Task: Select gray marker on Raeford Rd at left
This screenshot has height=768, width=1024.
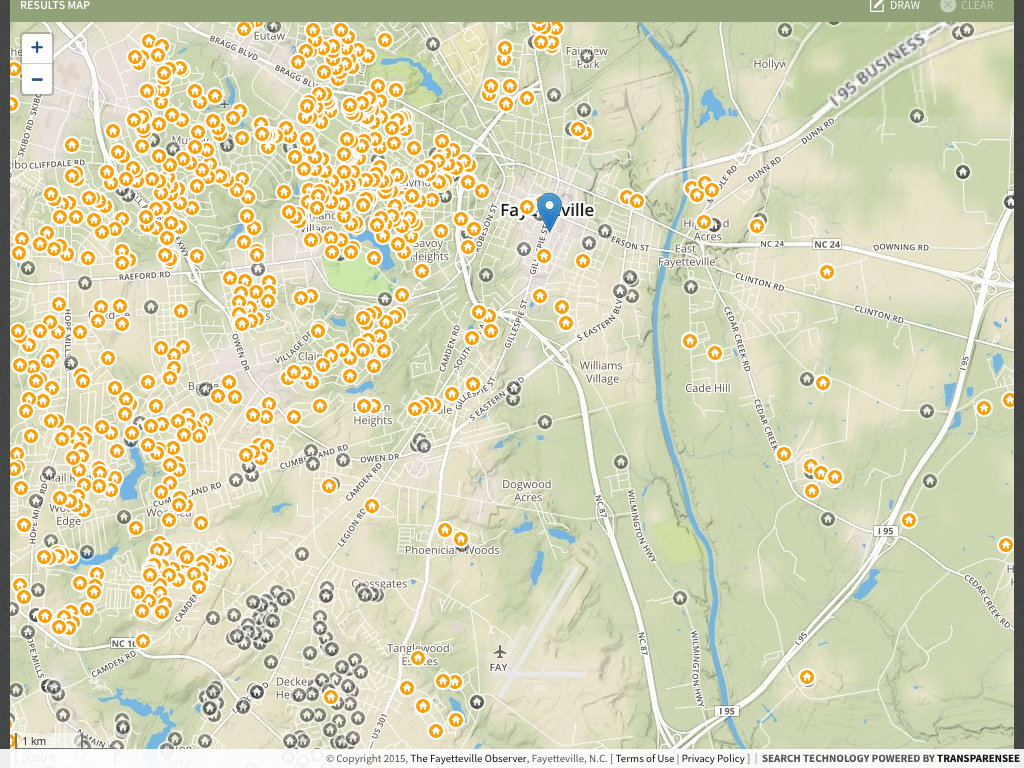Action: tap(85, 283)
